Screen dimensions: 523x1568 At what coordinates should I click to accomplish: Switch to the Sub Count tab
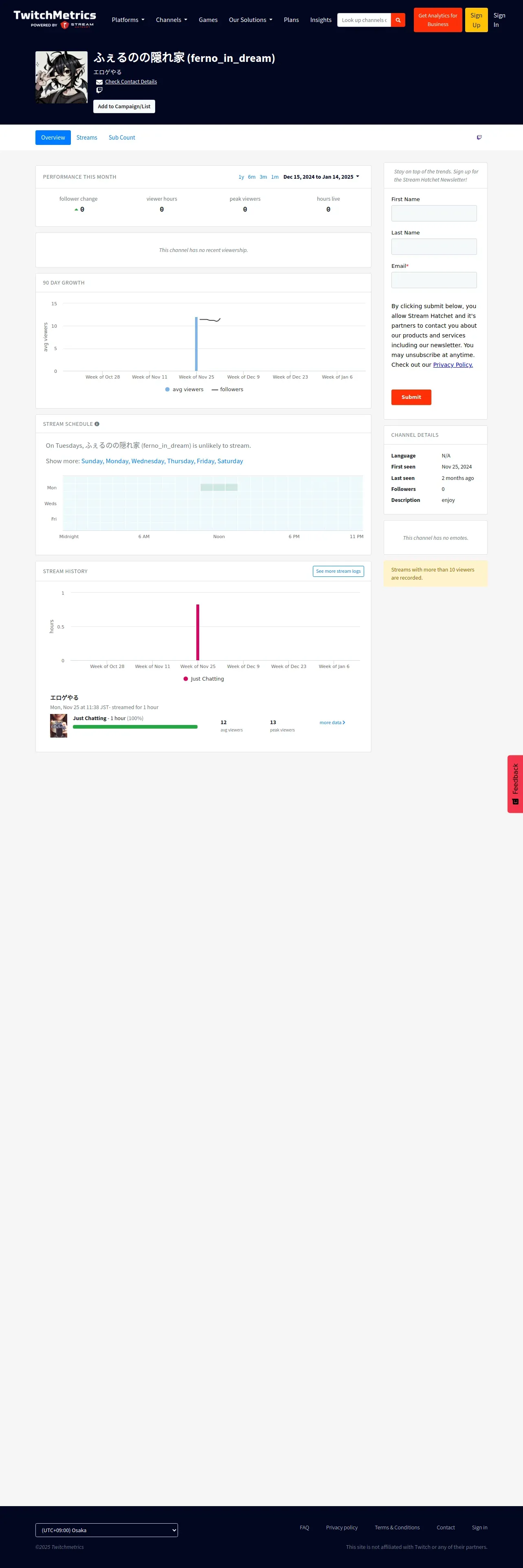[122, 138]
